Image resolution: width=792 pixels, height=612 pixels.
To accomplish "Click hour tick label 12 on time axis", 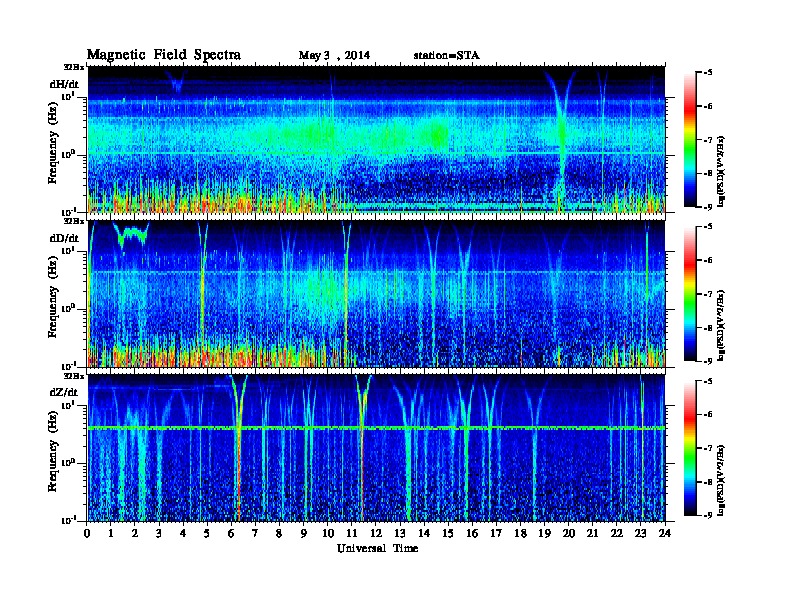I will (376, 533).
